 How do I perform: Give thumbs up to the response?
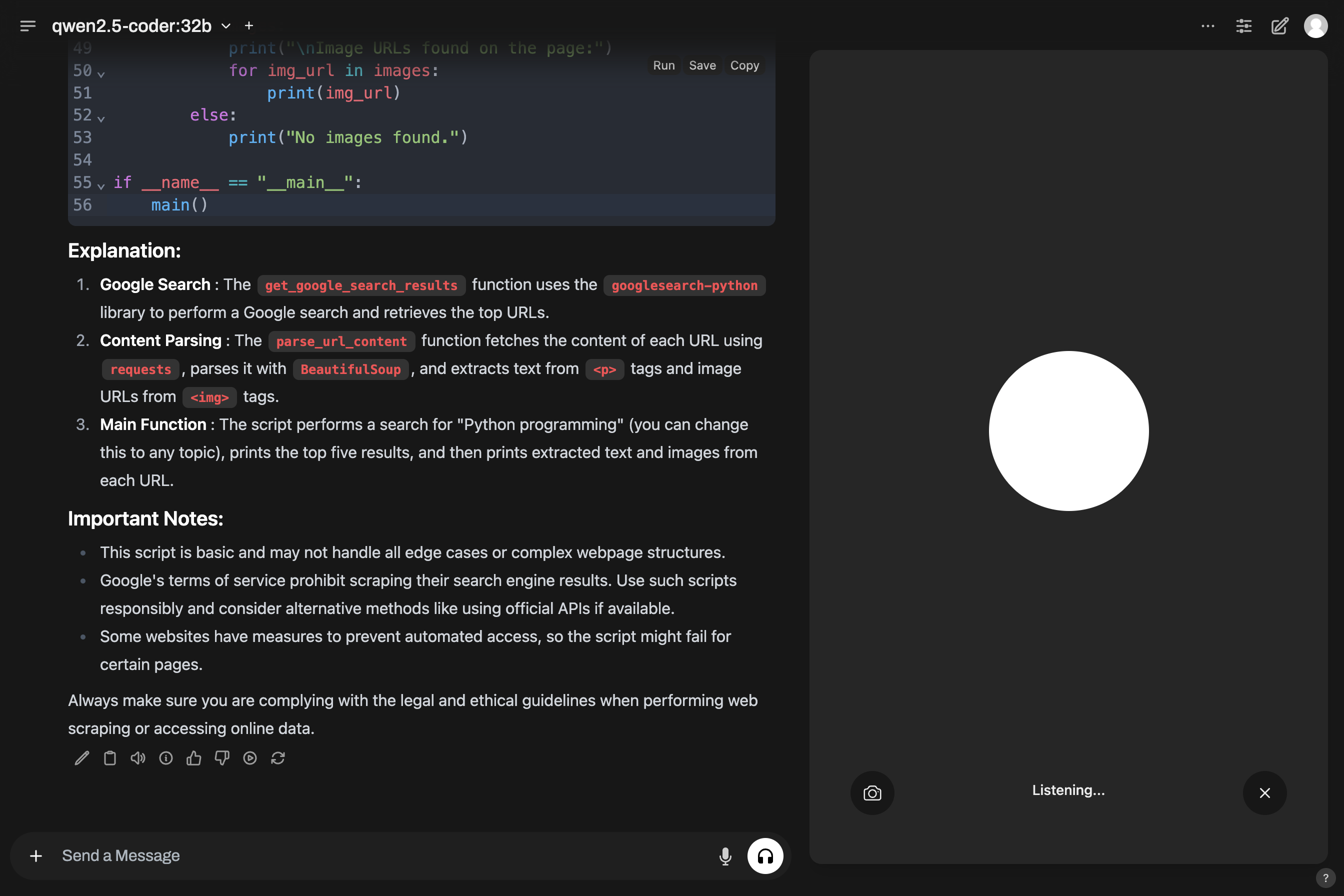click(193, 757)
